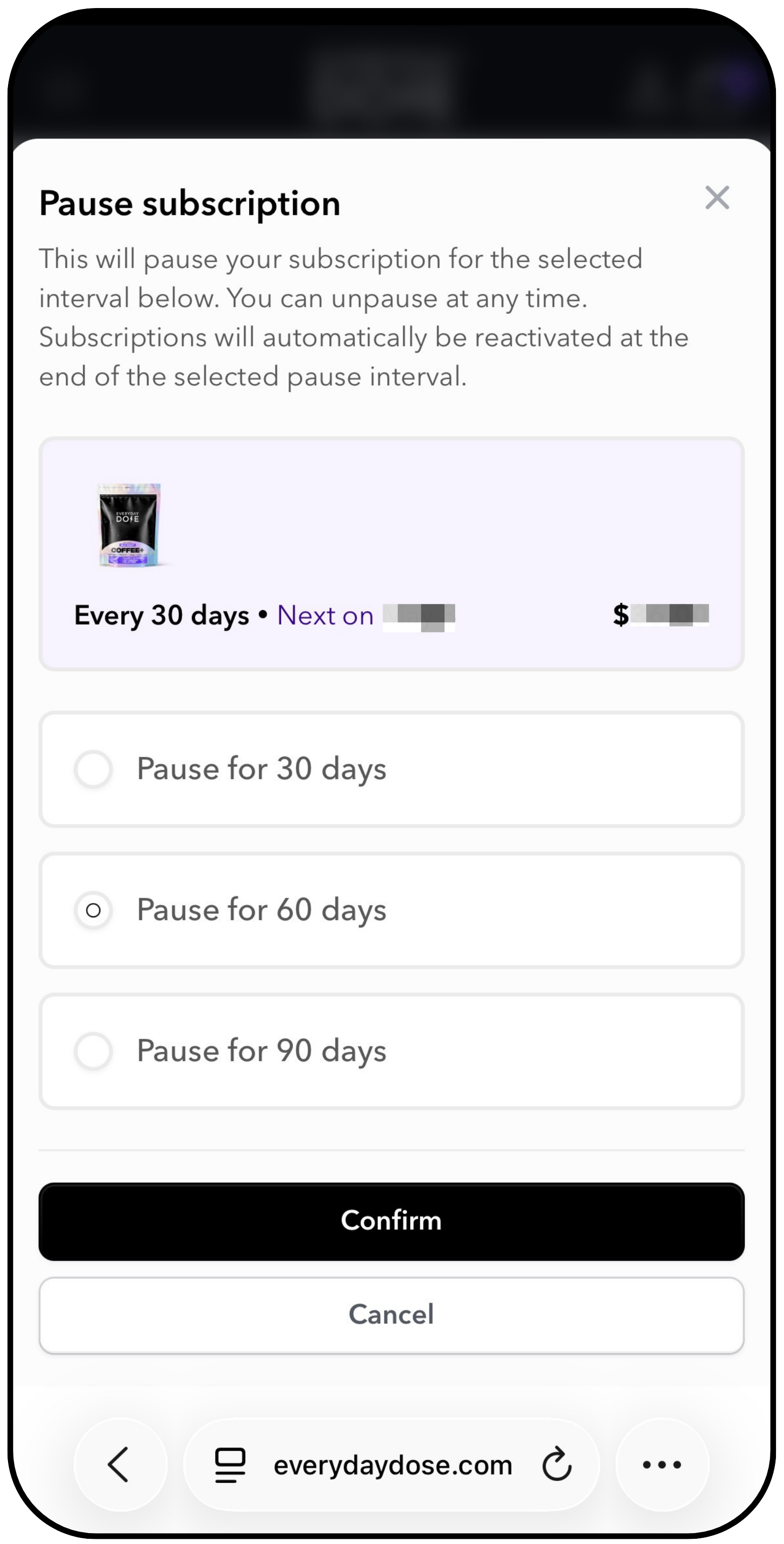Reload the page with the refresh icon
The image size is (784, 1544).
pyautogui.click(x=557, y=1464)
